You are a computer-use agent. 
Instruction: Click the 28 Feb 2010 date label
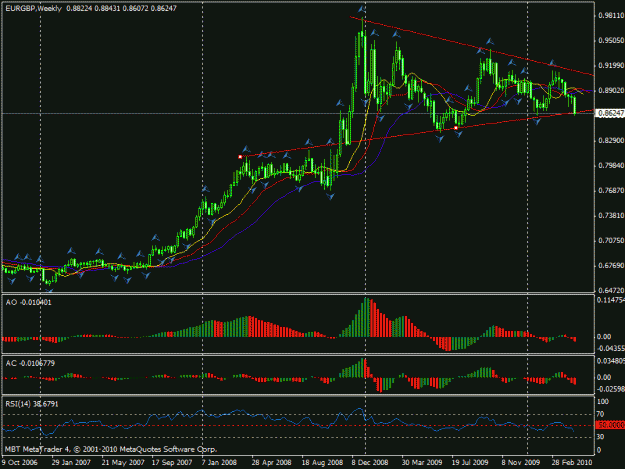[x=572, y=463]
